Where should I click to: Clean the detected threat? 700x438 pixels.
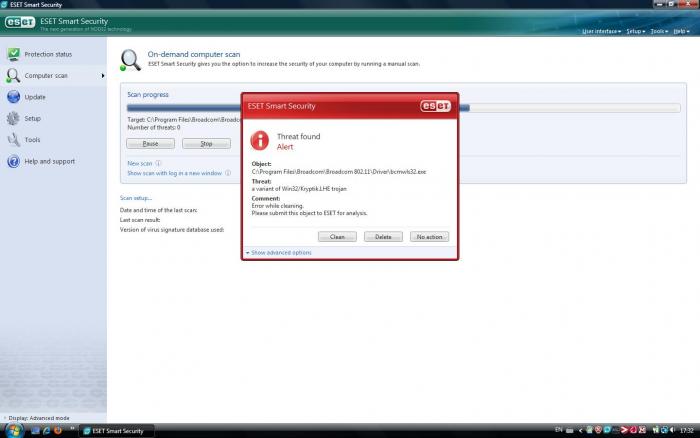pos(337,237)
